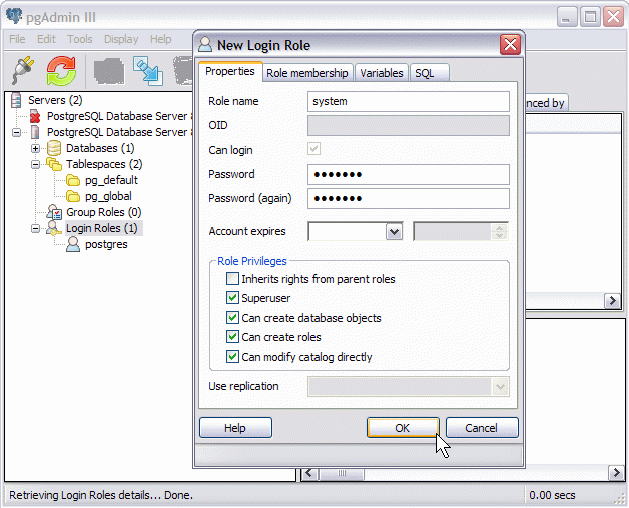Screen dimensions: 629x508
Task: Uncheck Can modify catalog directly
Action: [232, 356]
